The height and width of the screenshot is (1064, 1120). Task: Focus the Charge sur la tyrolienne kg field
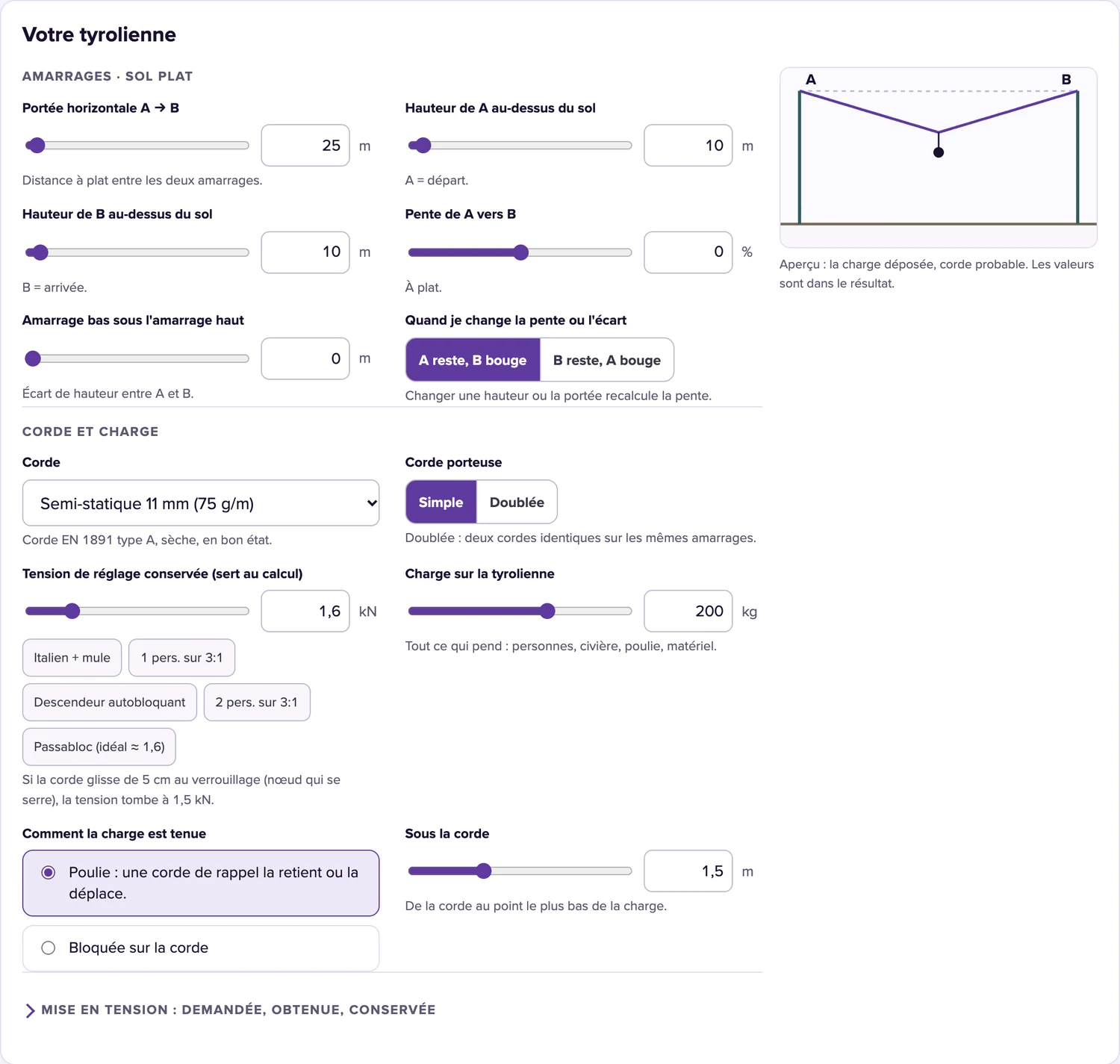688,612
